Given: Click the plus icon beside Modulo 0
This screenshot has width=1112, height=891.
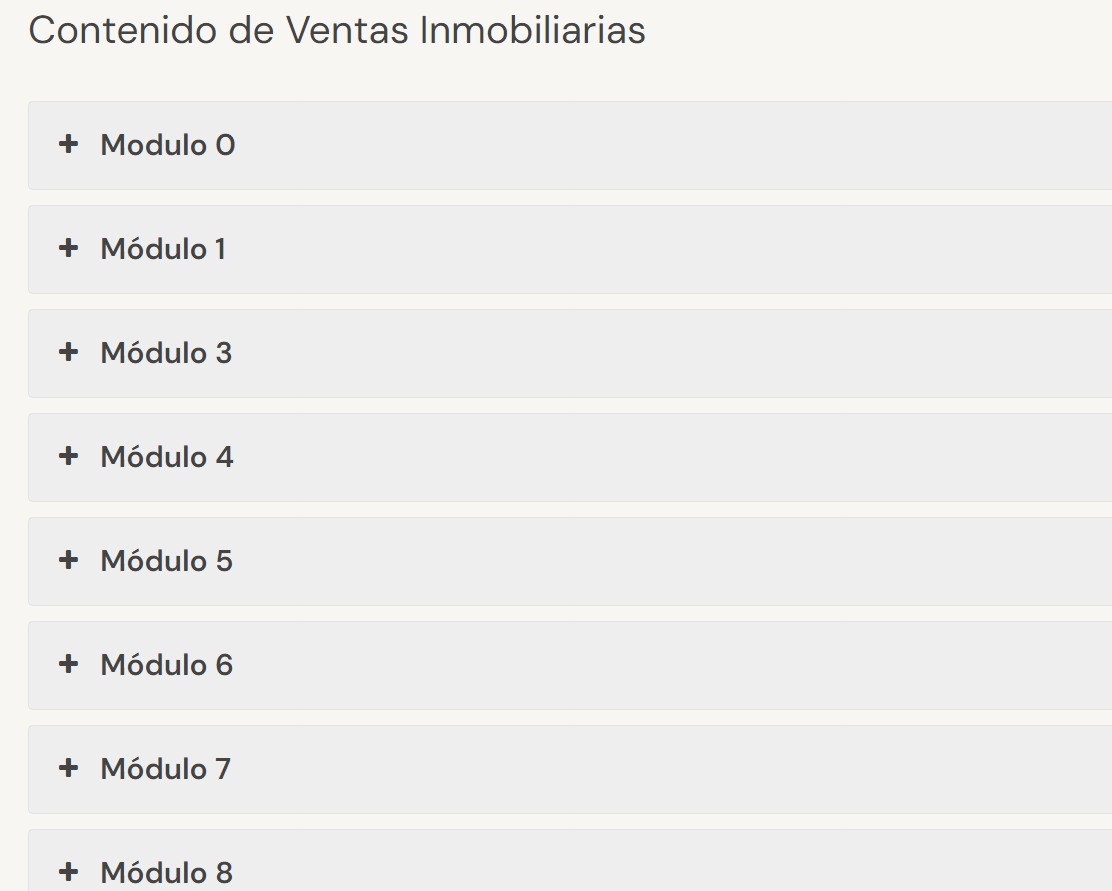Looking at the screenshot, I should click(68, 145).
